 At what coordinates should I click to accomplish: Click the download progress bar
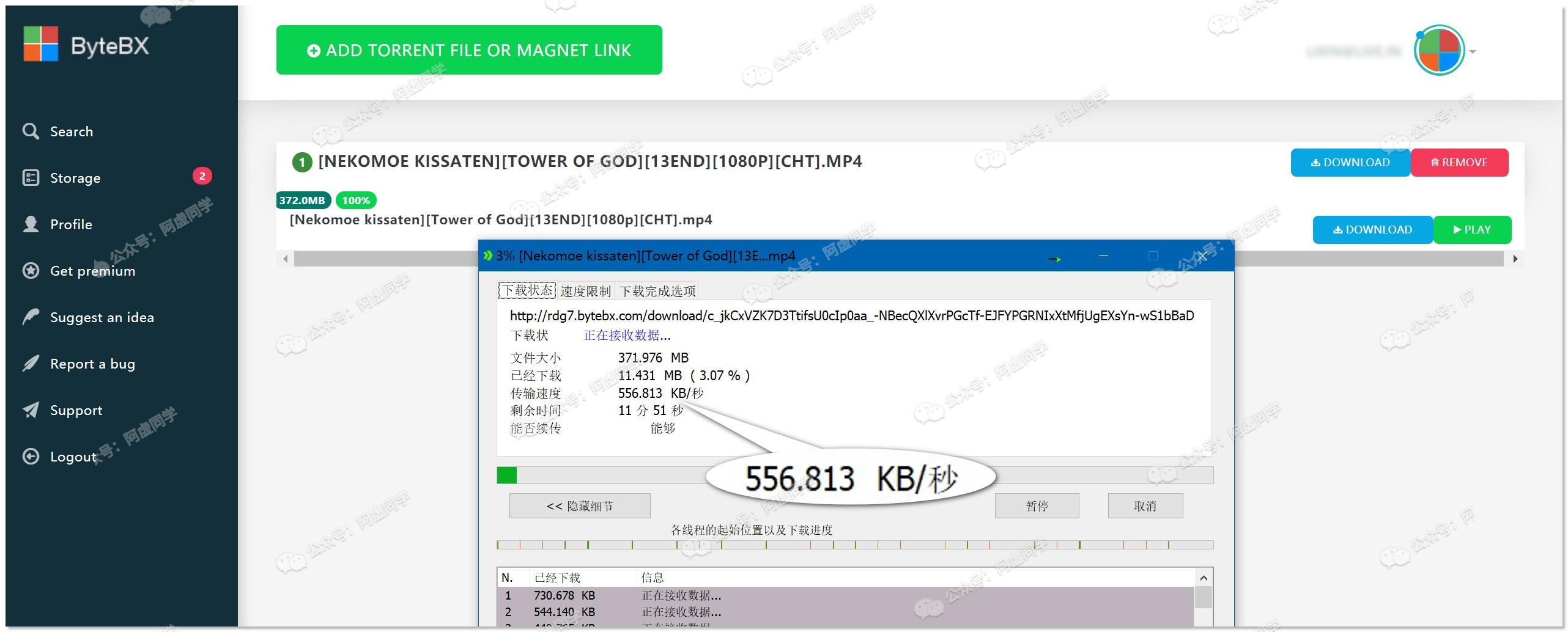[855, 476]
